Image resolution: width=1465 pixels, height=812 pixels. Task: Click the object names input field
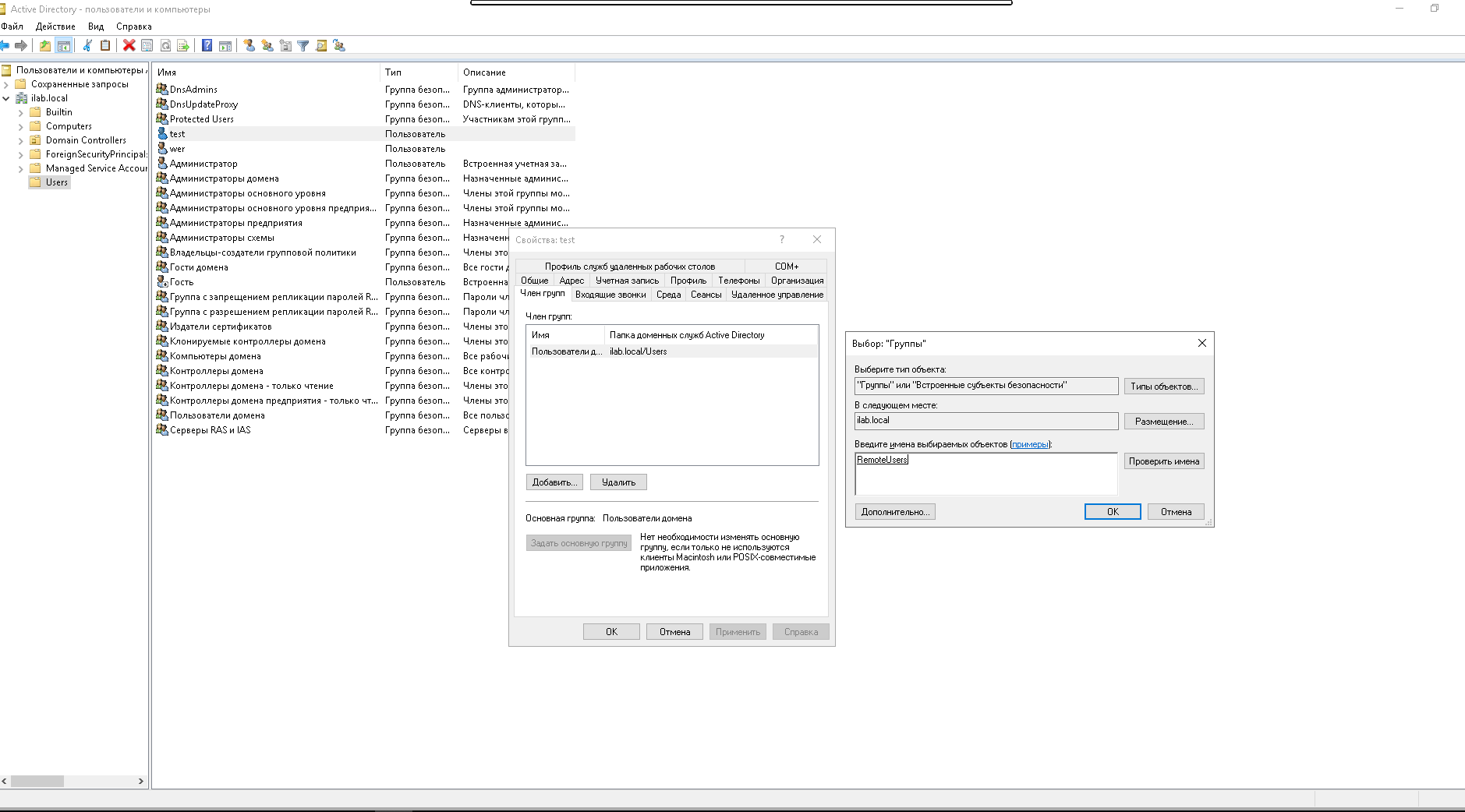click(986, 474)
